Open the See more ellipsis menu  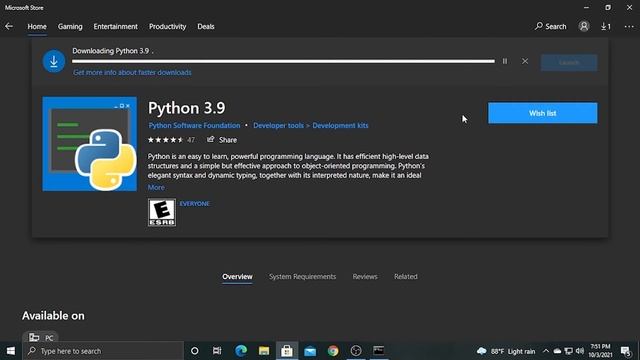pos(629,27)
